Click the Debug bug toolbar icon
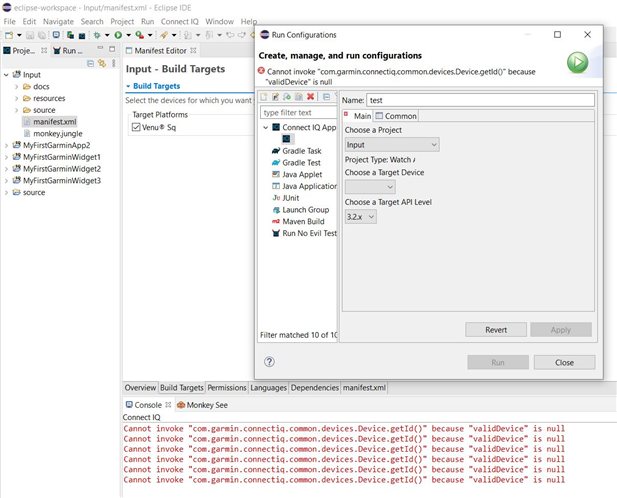617x498 pixels. [97, 35]
